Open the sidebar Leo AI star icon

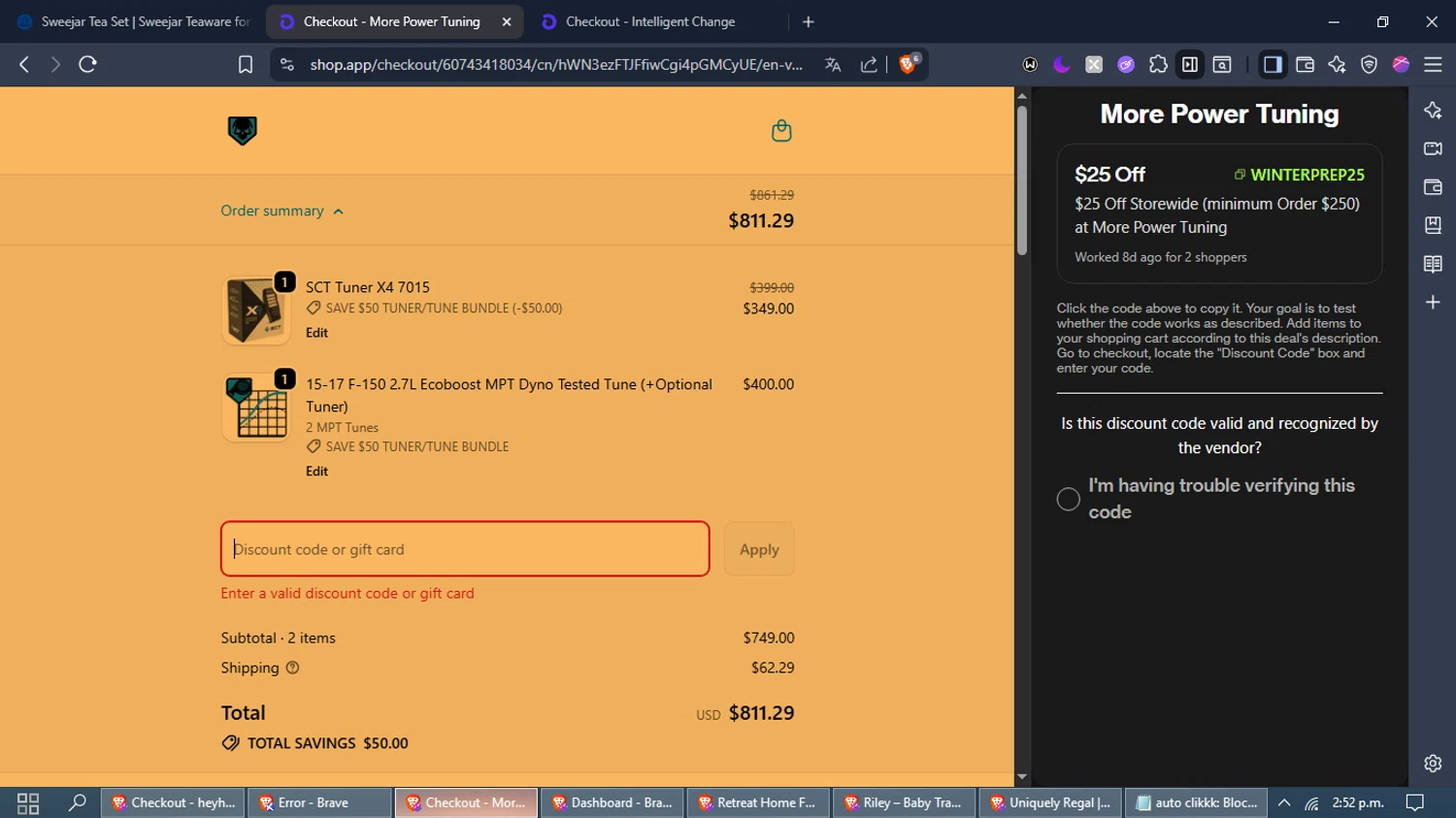pos(1433,110)
